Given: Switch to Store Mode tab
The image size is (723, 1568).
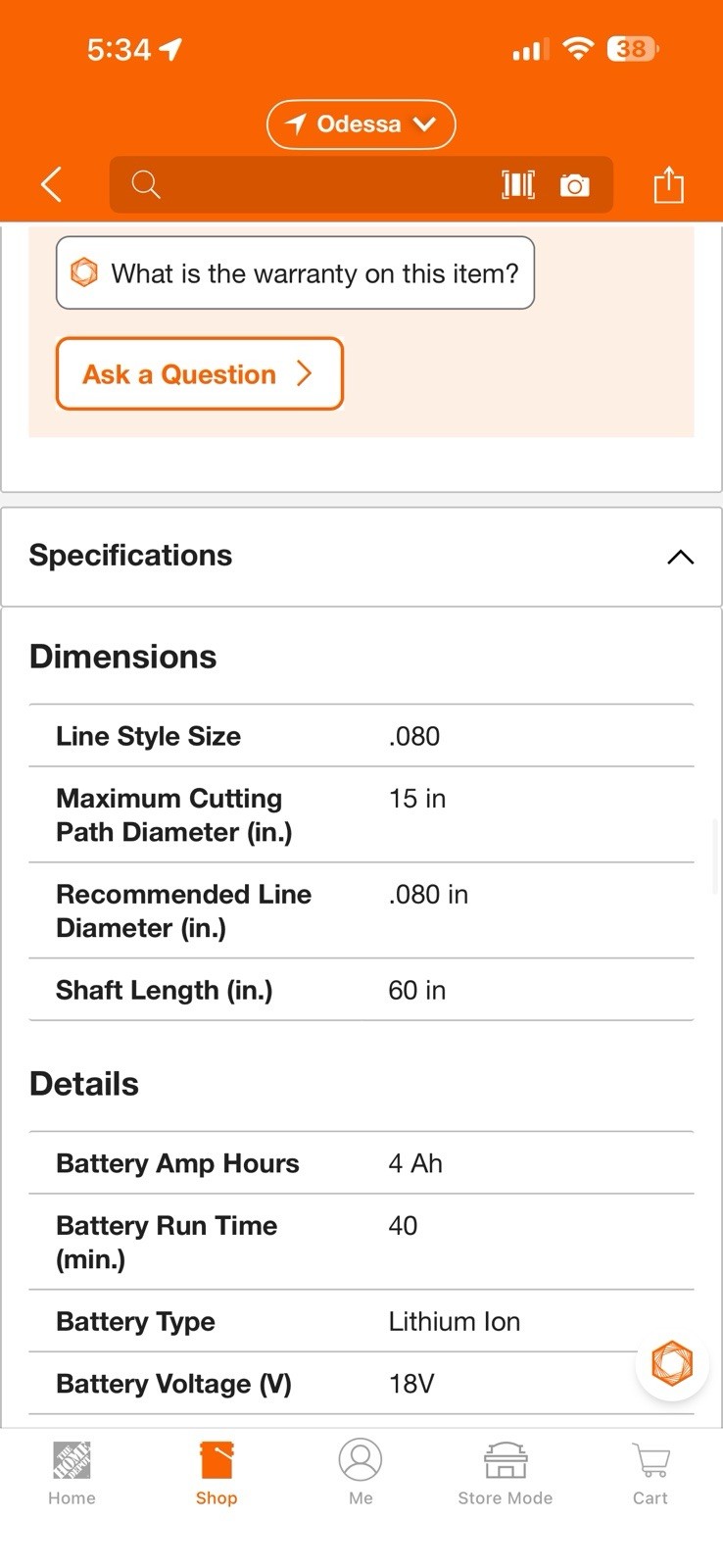Looking at the screenshot, I should pos(506,1473).
